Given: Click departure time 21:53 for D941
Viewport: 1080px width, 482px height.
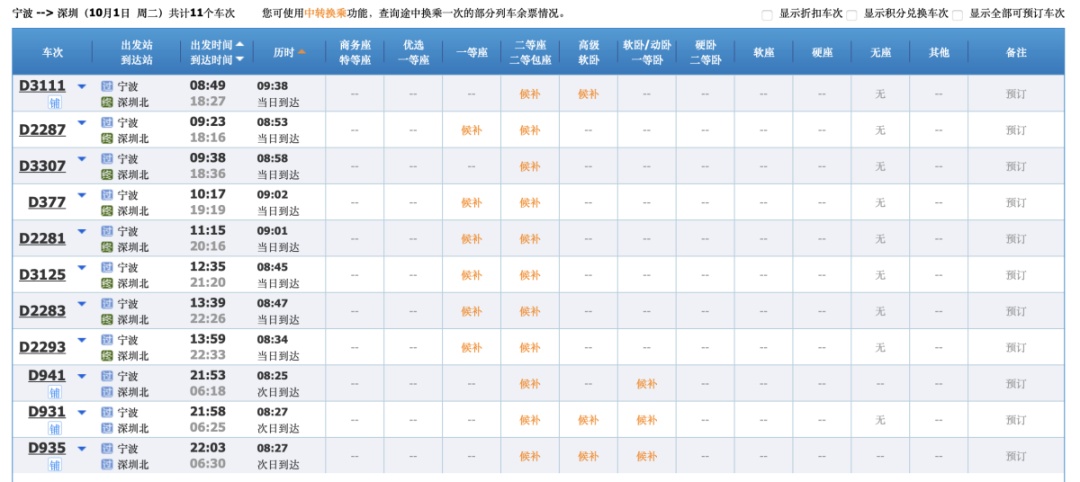Looking at the screenshot, I should click(208, 376).
